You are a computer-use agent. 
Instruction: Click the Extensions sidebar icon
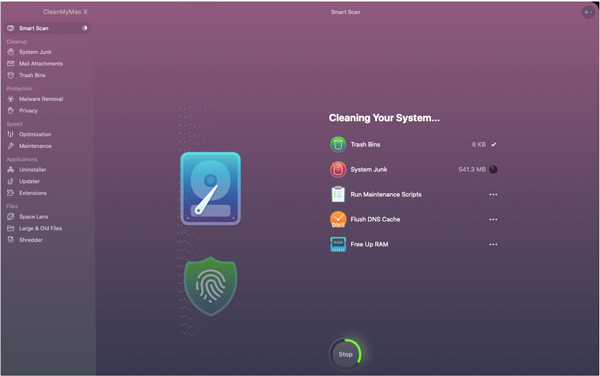[x=11, y=193]
